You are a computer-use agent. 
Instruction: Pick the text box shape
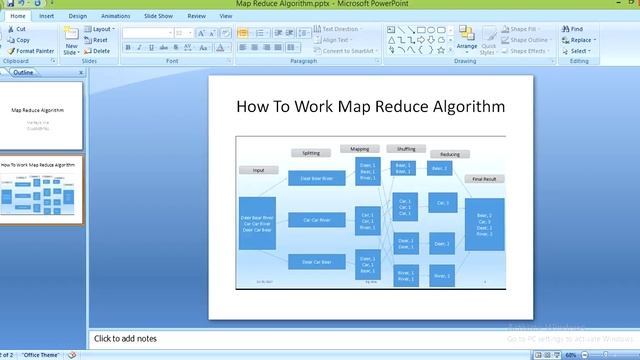391,30
